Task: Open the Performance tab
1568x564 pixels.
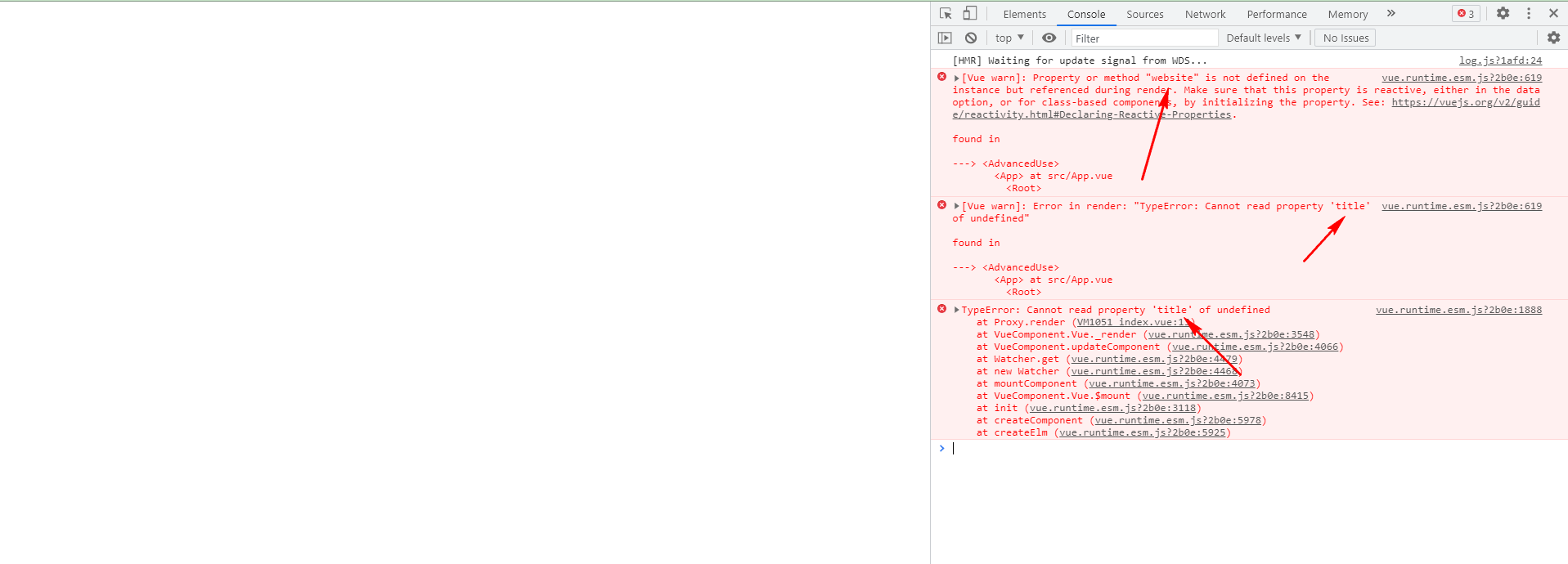Action: click(x=1277, y=14)
